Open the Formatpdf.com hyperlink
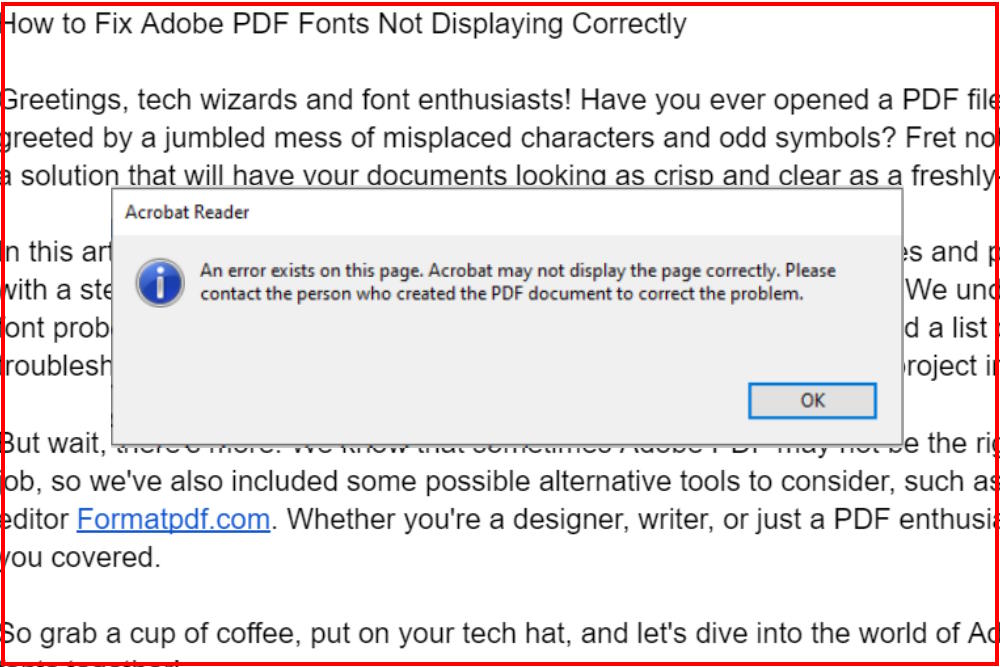 pyautogui.click(x=172, y=520)
